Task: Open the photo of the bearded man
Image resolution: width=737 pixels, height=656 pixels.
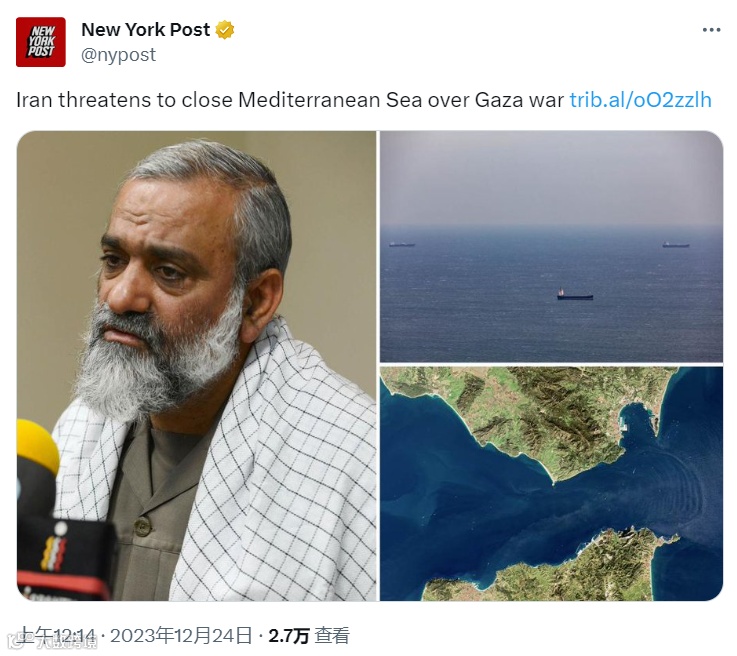Action: click(x=196, y=366)
